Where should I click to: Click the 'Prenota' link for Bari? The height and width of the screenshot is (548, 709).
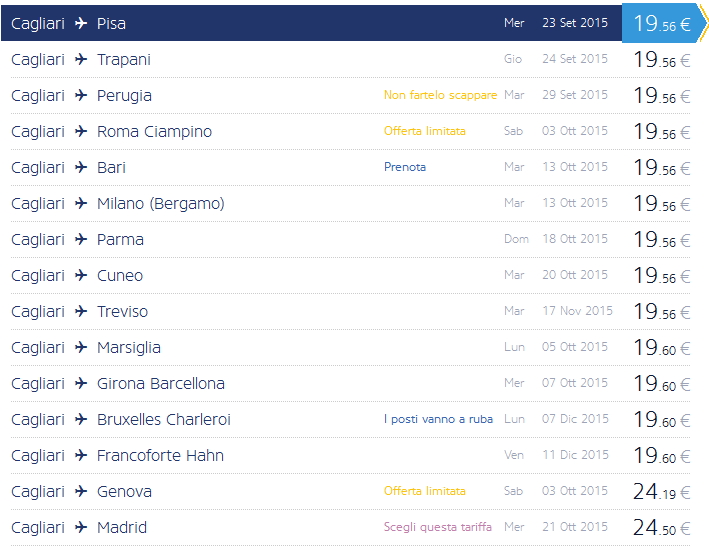click(405, 167)
